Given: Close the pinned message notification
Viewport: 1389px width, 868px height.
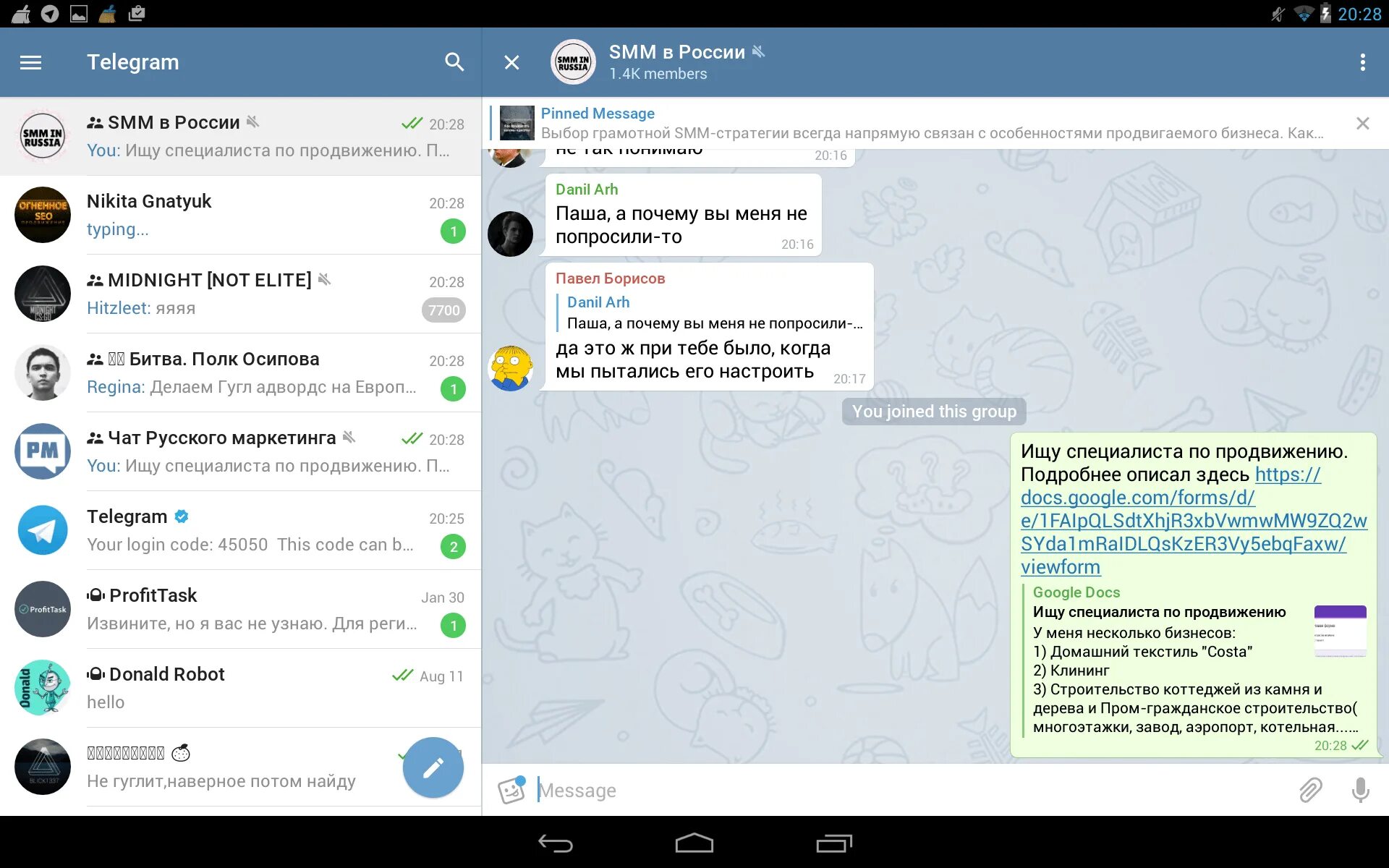Looking at the screenshot, I should click(x=1362, y=123).
